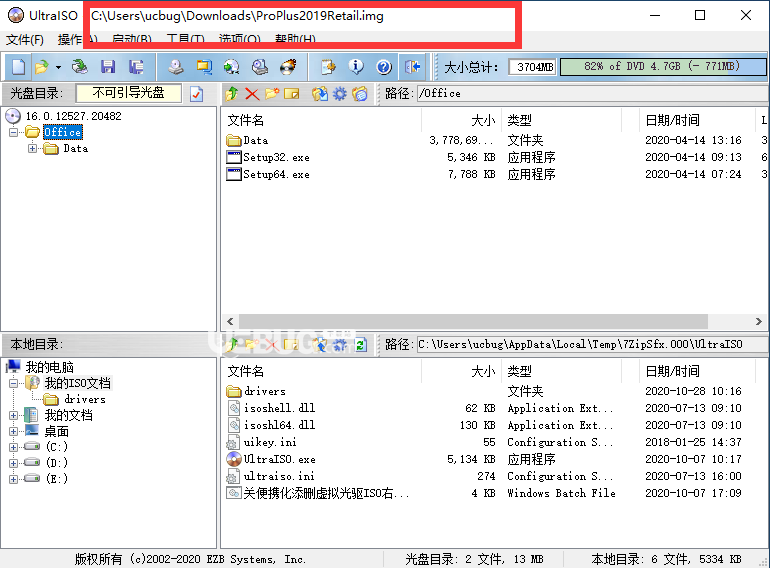Screen dimensions: 770x568
Task: Expand the 桌面 tree node
Action: (x=14, y=432)
